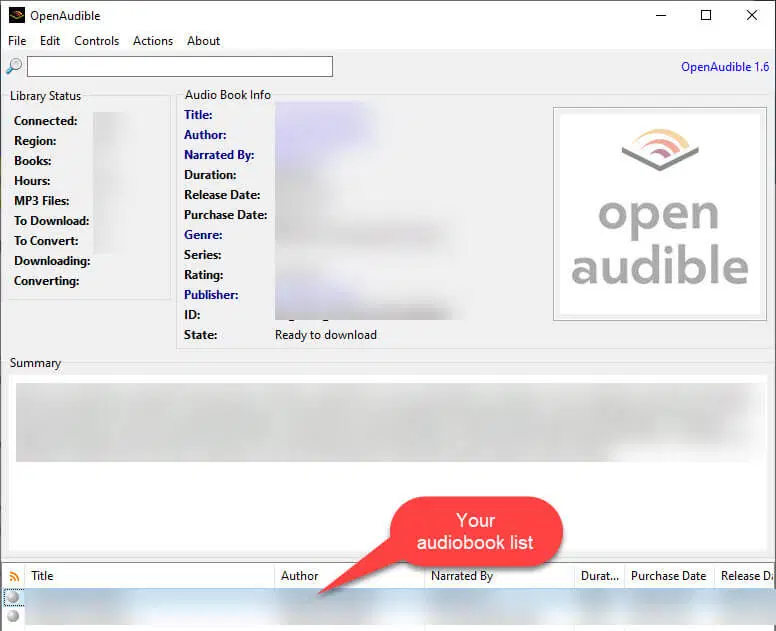Sort list by Title column header
The height and width of the screenshot is (631, 776).
tap(150, 576)
